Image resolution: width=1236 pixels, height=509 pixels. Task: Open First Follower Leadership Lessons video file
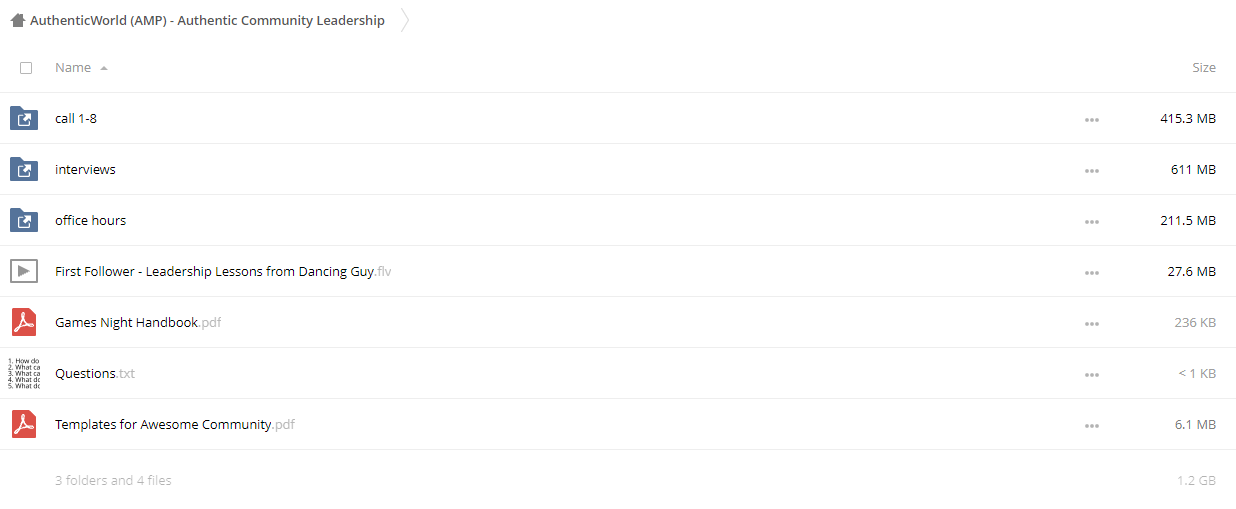coord(223,271)
